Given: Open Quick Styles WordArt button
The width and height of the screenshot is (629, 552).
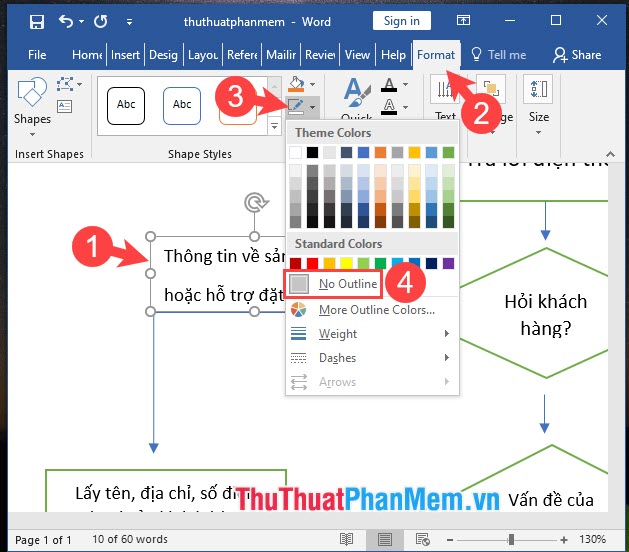Looking at the screenshot, I should click(357, 98).
